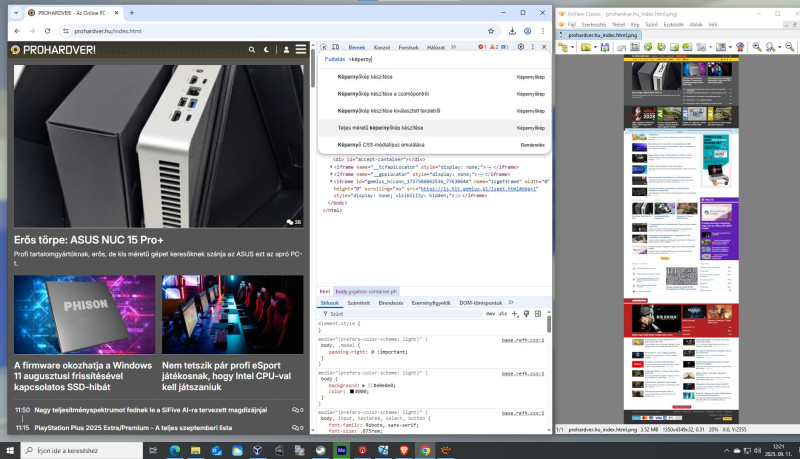This screenshot has width=800, height=459.
Task: Expand the __tcfapiLocator iframe node
Action: click(x=331, y=167)
